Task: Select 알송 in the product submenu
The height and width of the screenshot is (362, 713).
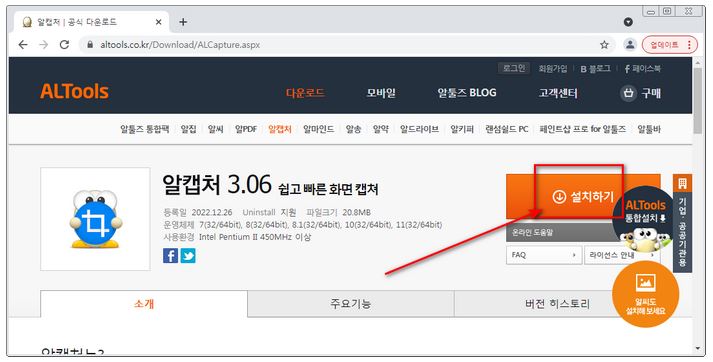Action: [353, 129]
